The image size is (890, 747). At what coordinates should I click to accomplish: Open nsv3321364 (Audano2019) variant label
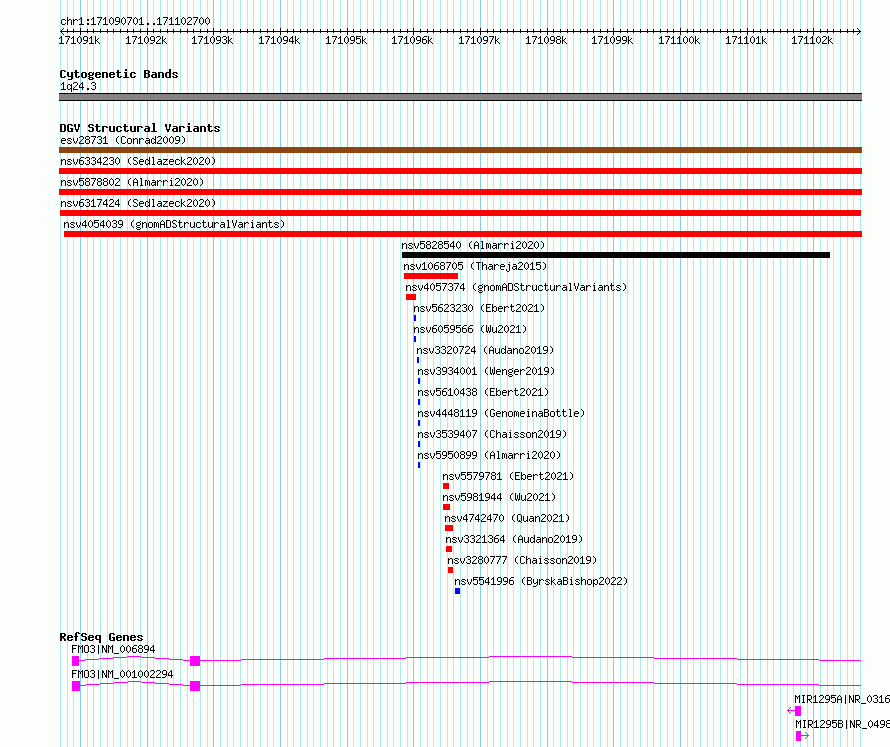pos(514,539)
